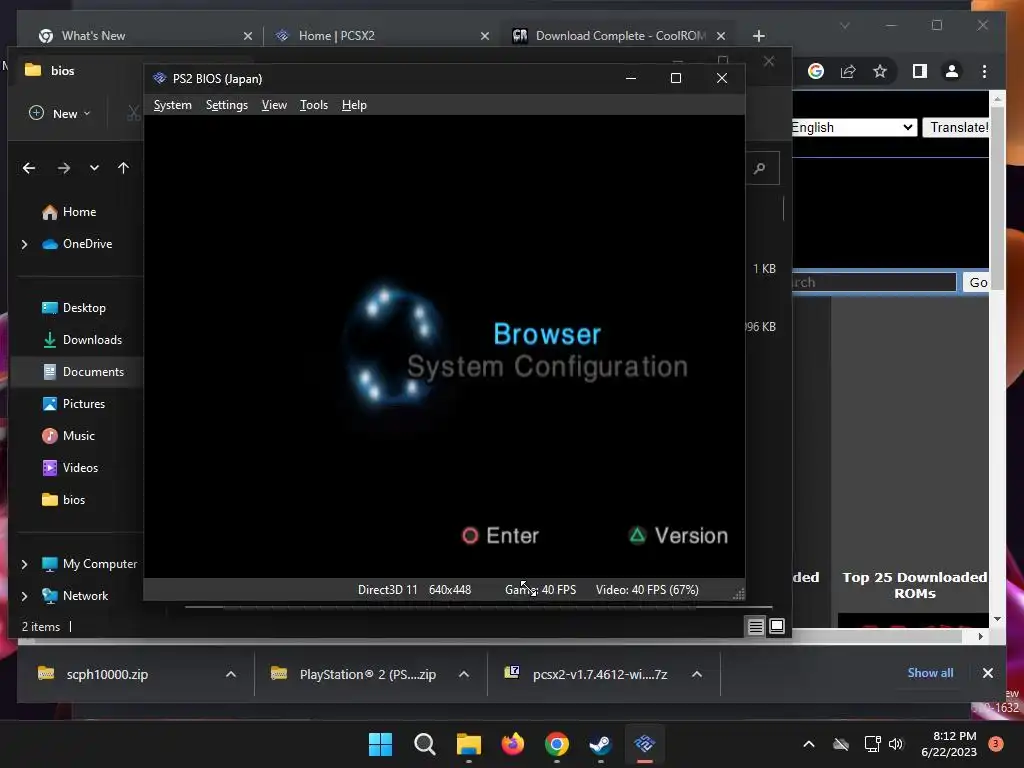This screenshot has width=1024, height=768.
Task: Select Home in File Explorer sidebar
Action: tap(78, 212)
